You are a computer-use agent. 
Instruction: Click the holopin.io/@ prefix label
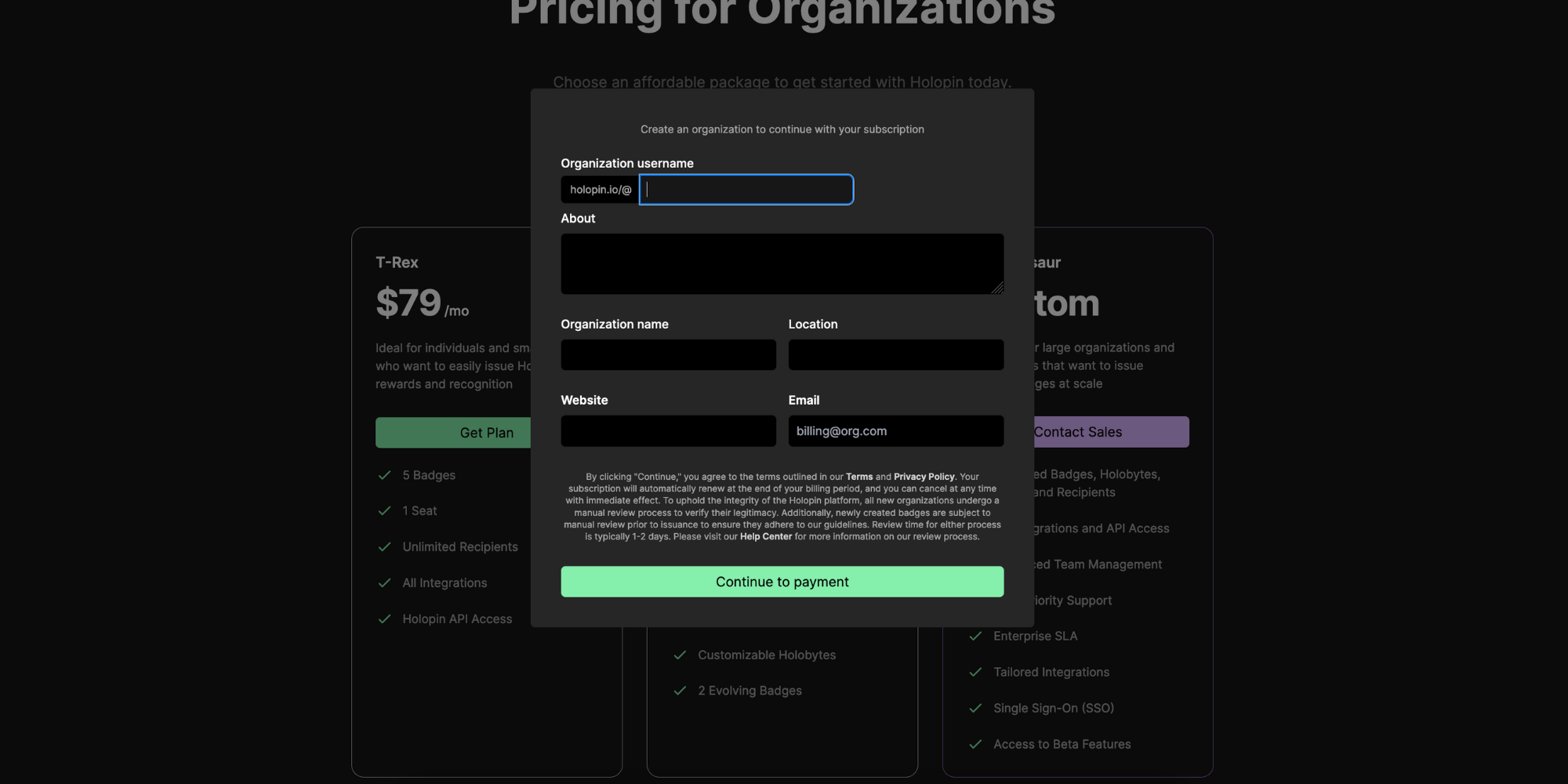pos(601,190)
